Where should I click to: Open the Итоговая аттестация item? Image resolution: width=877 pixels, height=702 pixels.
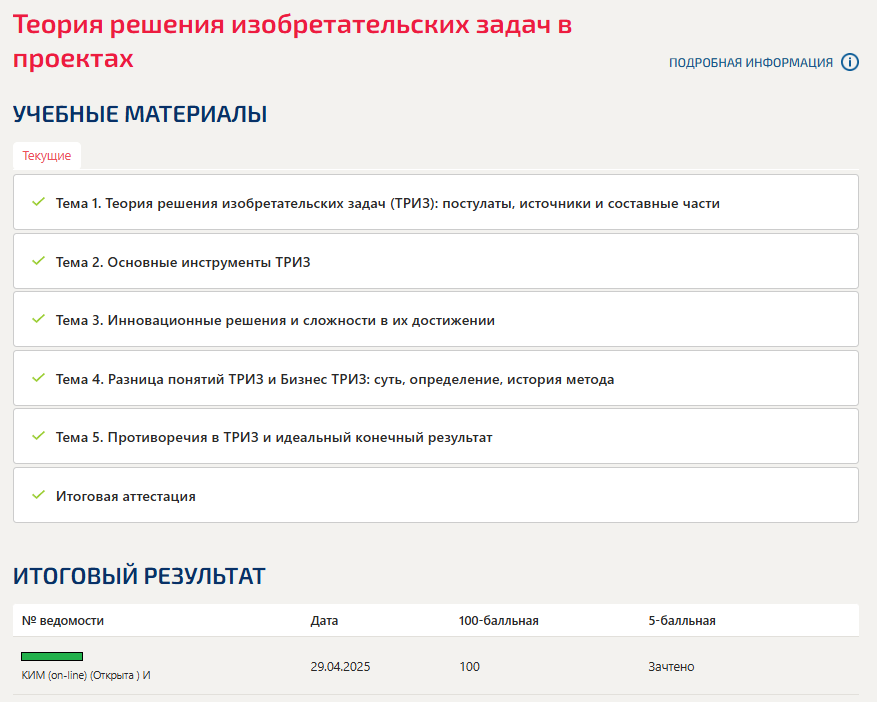[436, 496]
